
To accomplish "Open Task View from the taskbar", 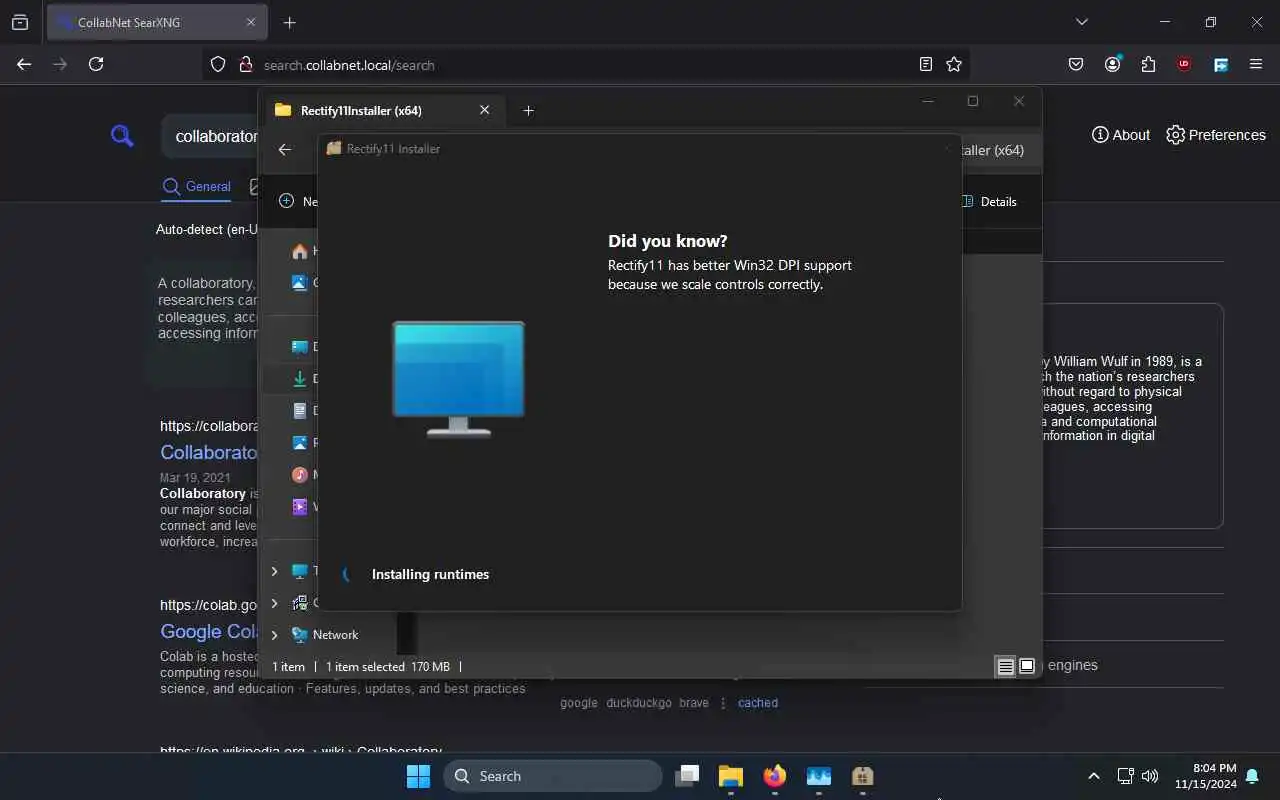I will coord(687,776).
